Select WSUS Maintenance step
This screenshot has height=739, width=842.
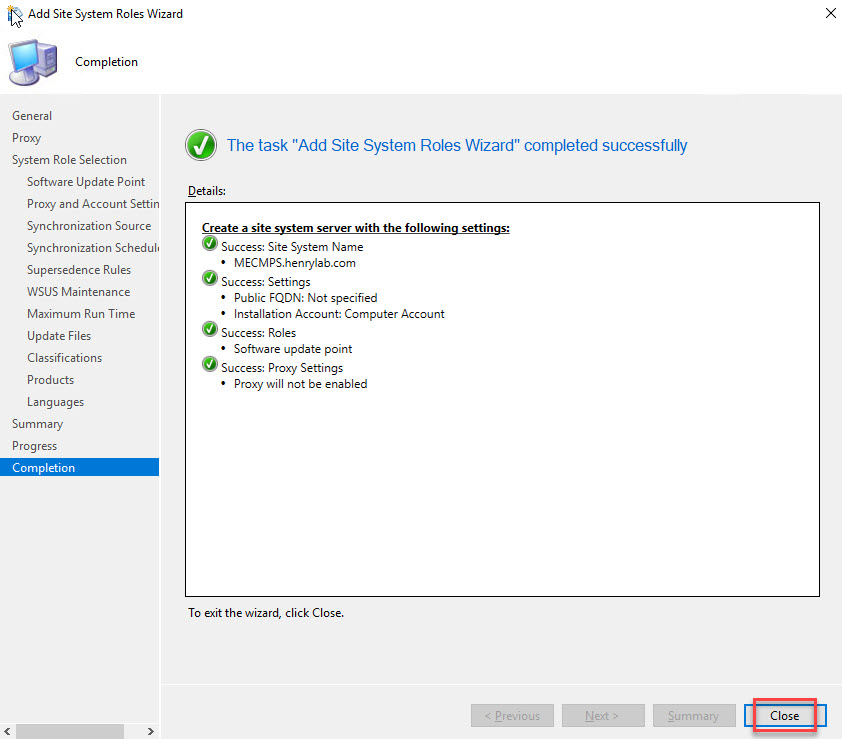[78, 292]
